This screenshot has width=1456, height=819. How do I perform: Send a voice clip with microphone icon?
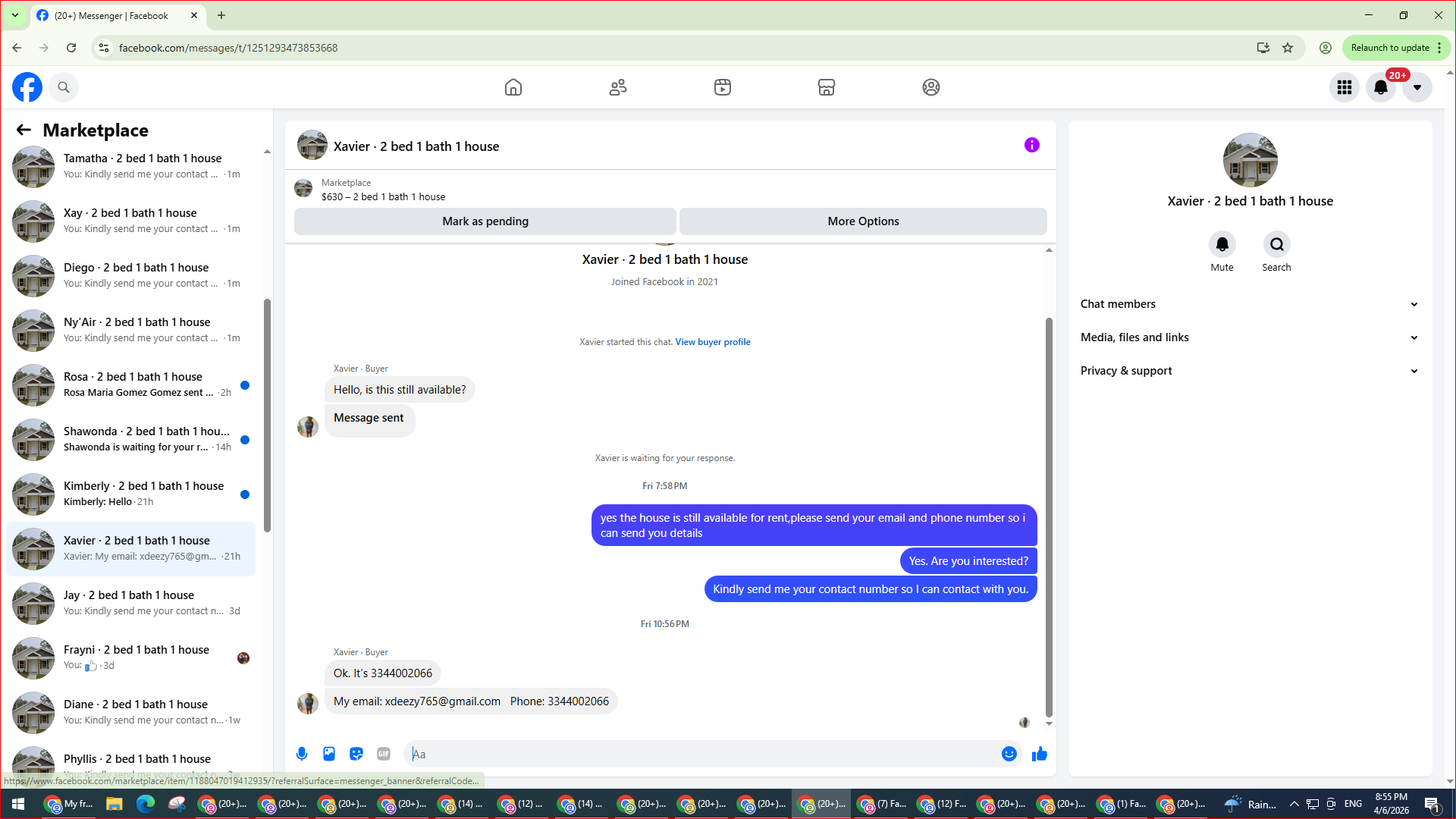tap(302, 754)
